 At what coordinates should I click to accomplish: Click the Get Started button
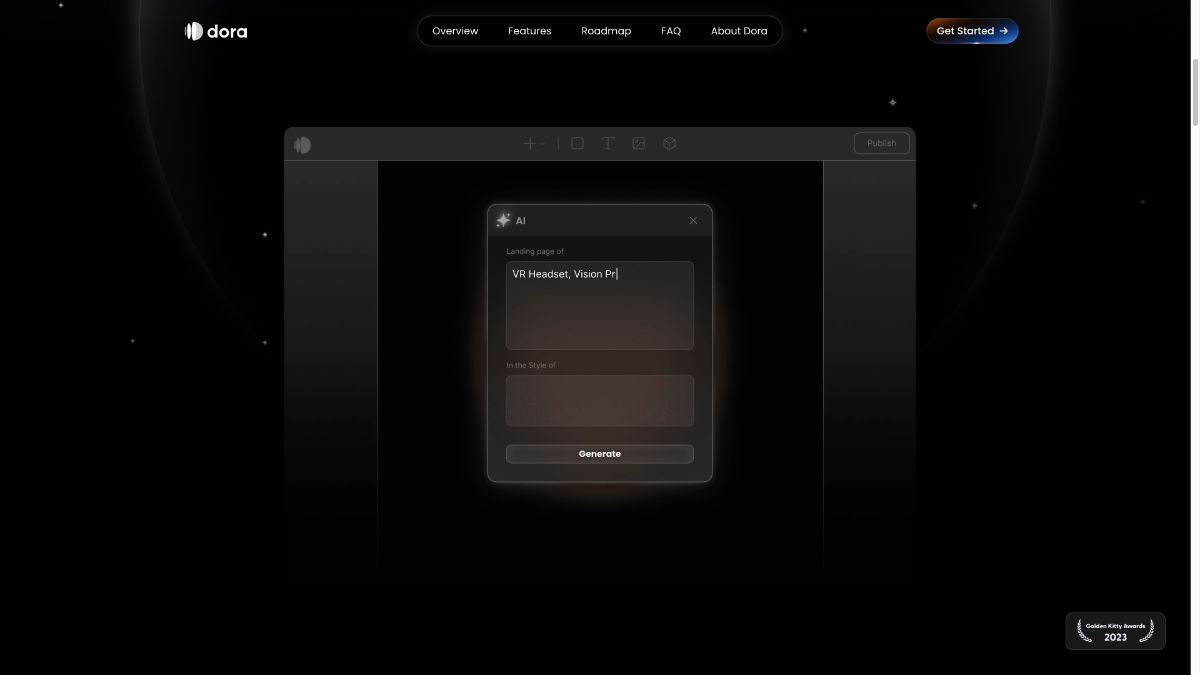pyautogui.click(x=971, y=31)
